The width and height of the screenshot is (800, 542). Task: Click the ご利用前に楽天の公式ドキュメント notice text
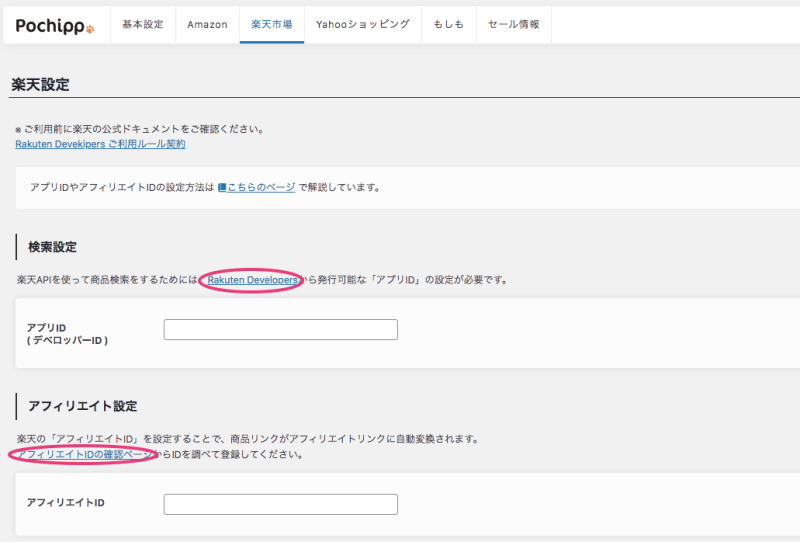140,129
